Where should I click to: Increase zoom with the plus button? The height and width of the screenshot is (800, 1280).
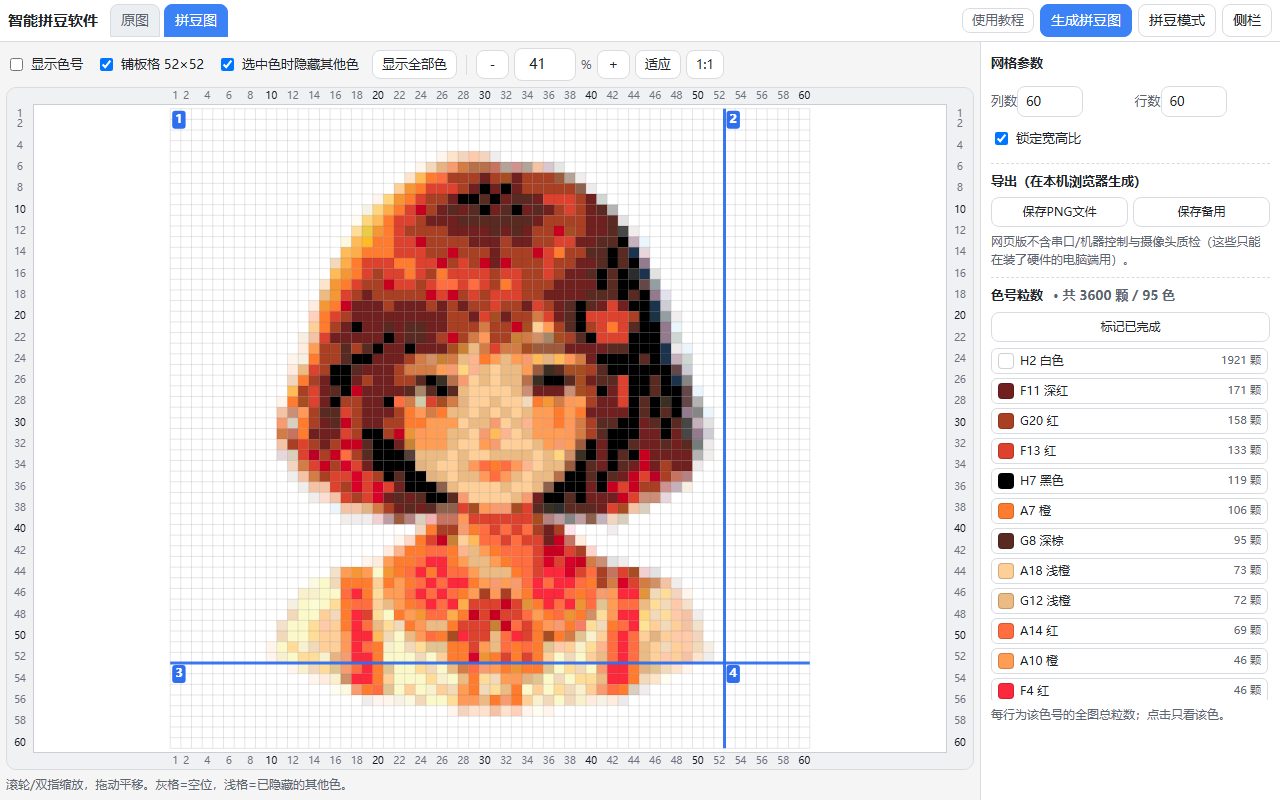(x=613, y=64)
